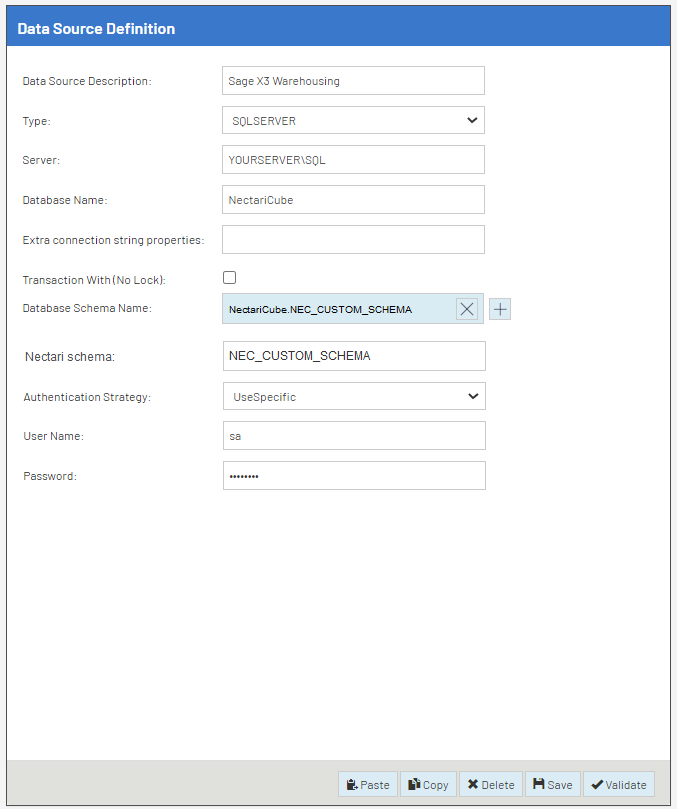Viewport: 677px width, 809px height.
Task: Click the Data Source Definition header title
Action: [x=96, y=29]
